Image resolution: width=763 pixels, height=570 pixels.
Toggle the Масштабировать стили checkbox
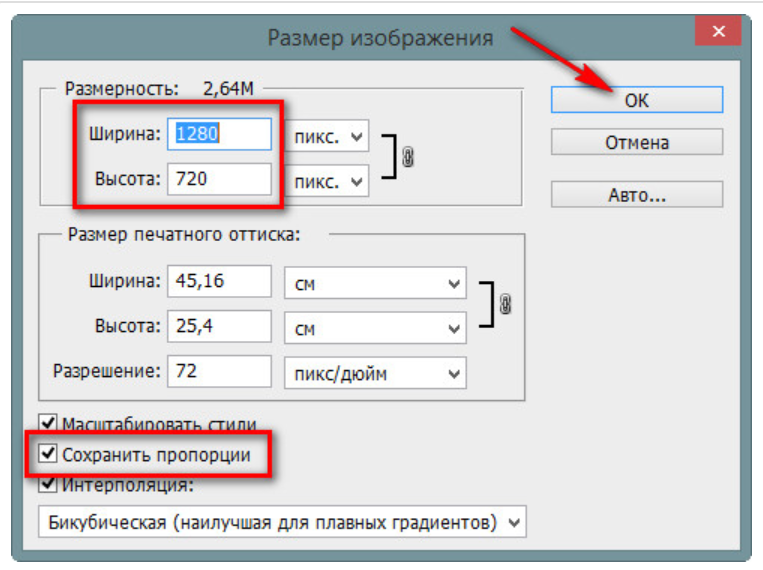click(47, 424)
